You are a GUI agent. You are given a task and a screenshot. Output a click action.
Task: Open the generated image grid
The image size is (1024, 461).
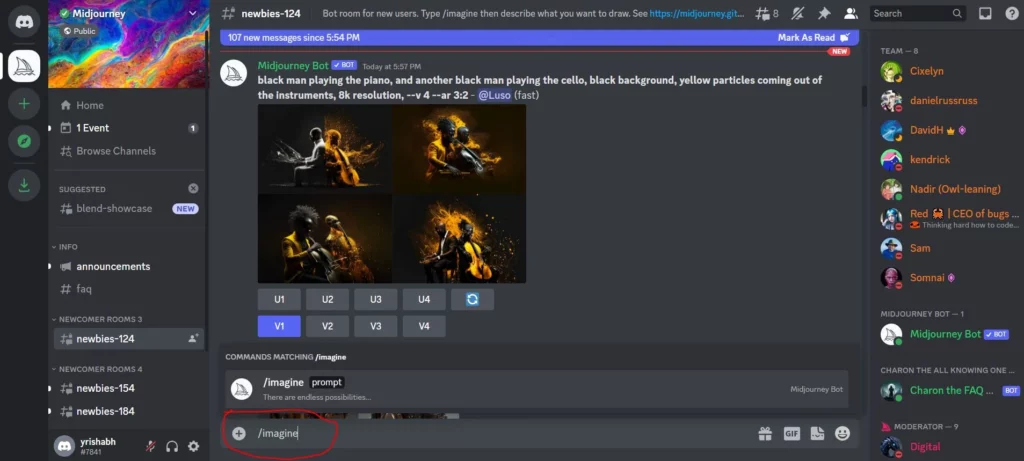(x=392, y=193)
